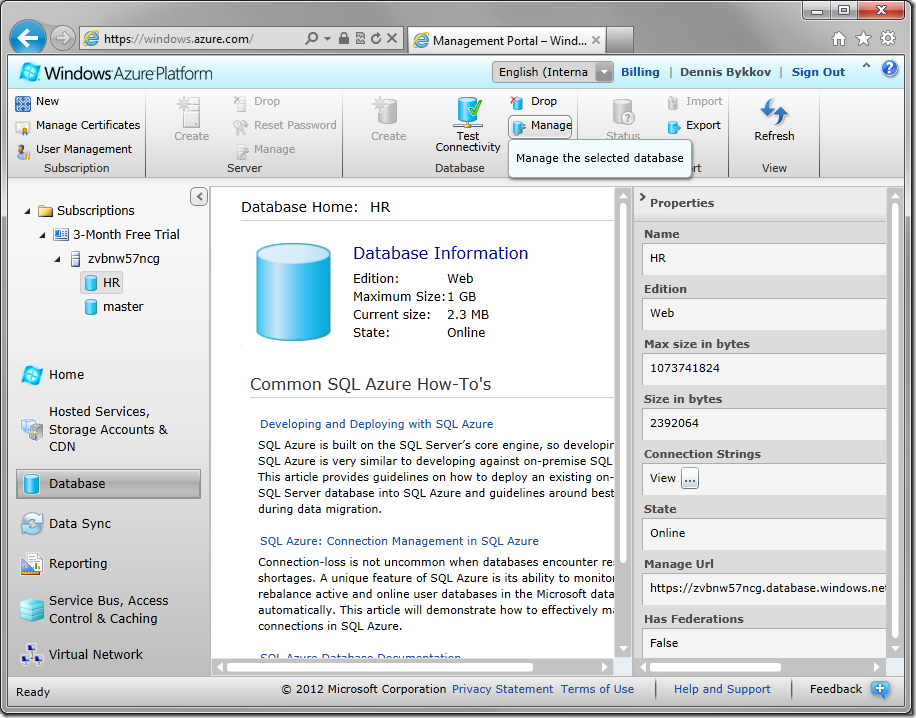Open the Privacy Statement link

[x=502, y=689]
